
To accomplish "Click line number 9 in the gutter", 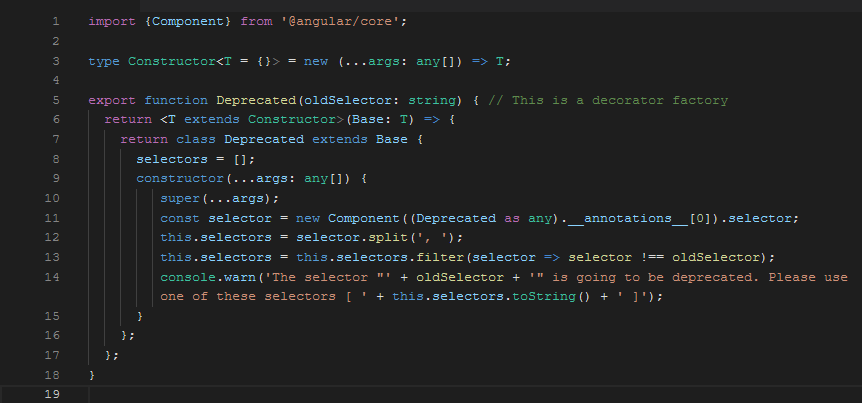I will (56, 178).
